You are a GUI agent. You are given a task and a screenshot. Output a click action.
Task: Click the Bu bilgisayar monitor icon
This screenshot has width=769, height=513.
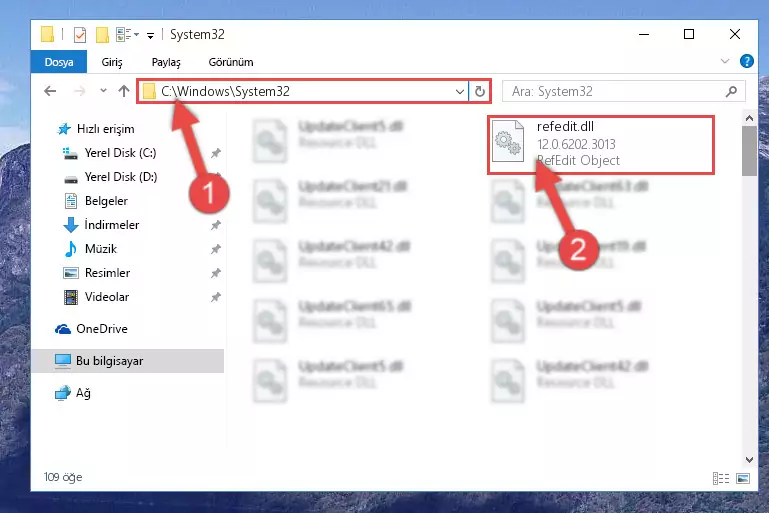point(62,361)
